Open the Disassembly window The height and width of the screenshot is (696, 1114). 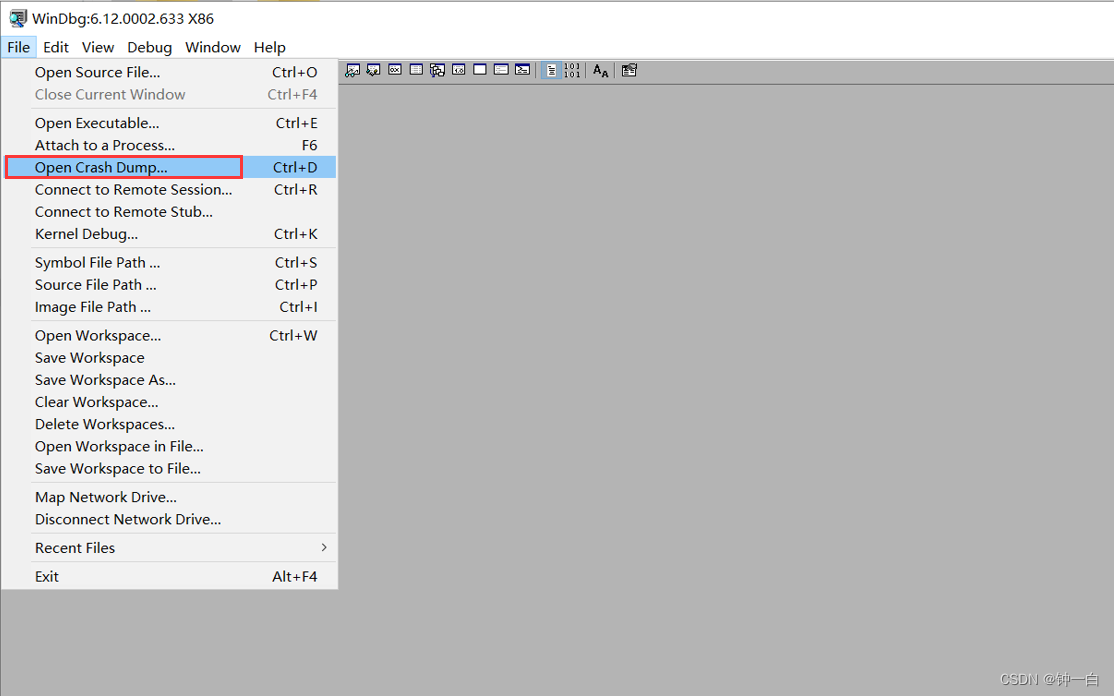pyautogui.click(x=457, y=70)
